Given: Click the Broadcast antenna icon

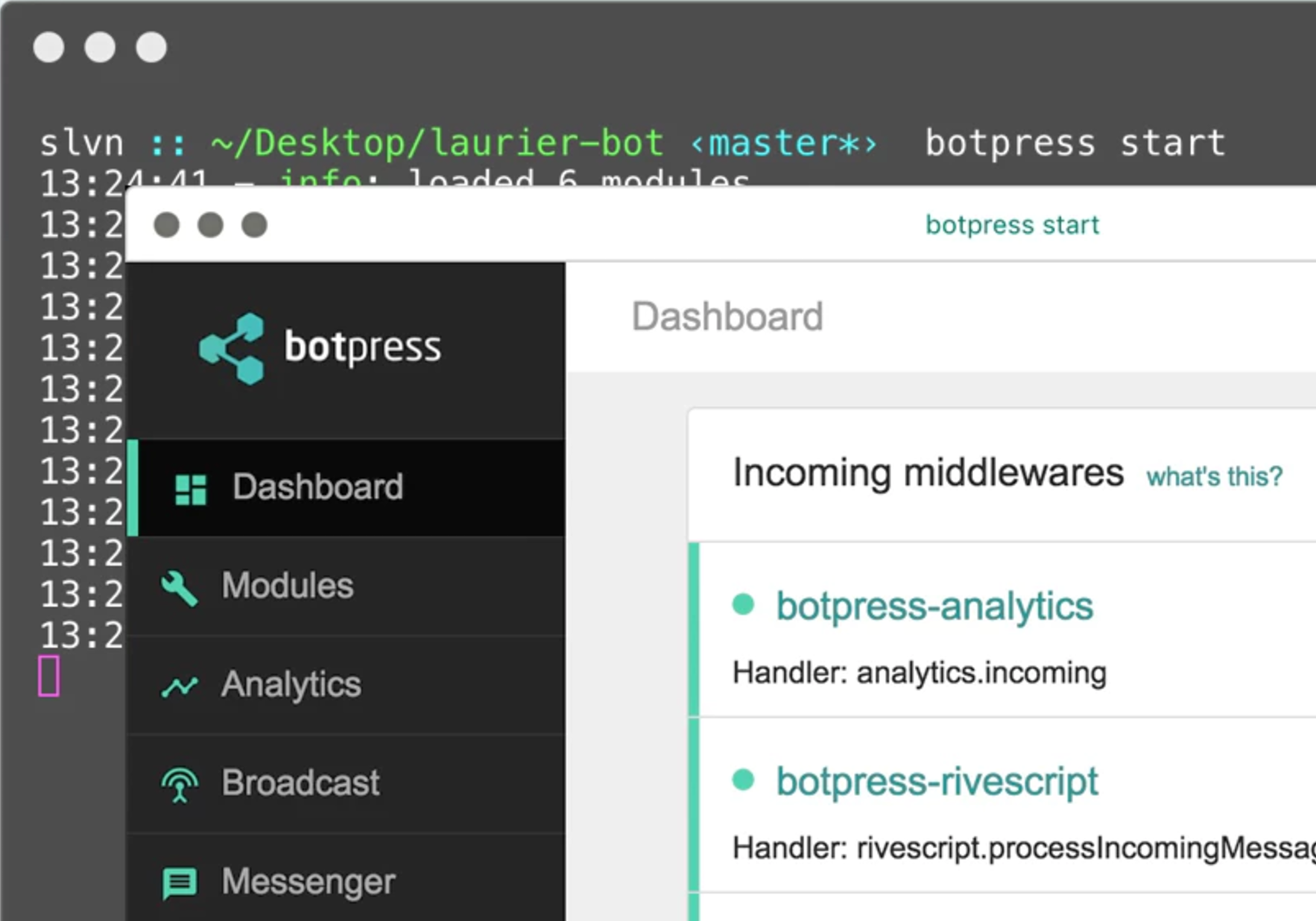Looking at the screenshot, I should point(179,784).
